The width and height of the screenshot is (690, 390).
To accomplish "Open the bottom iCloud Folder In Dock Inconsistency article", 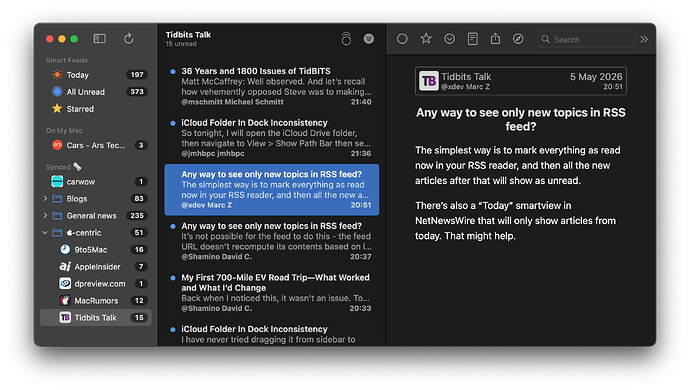I will pyautogui.click(x=272, y=334).
